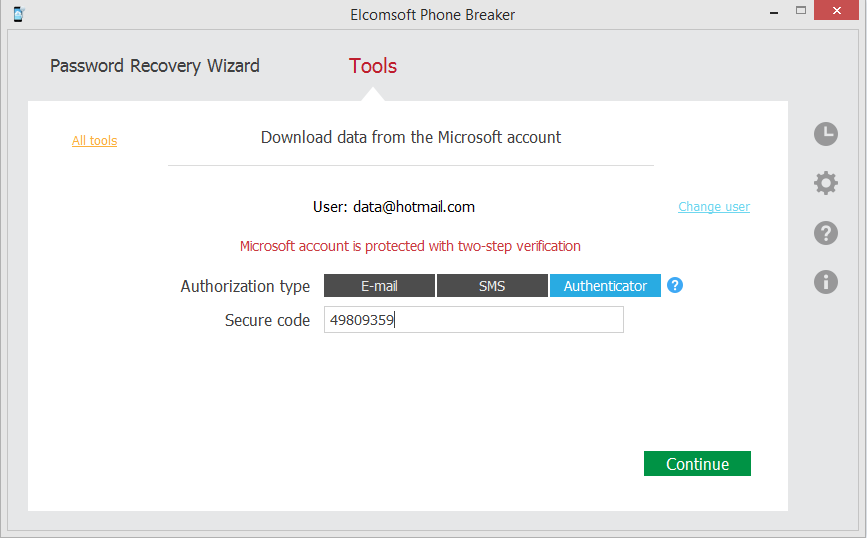Click the Elcomsoft app icon in title bar

[18, 14]
